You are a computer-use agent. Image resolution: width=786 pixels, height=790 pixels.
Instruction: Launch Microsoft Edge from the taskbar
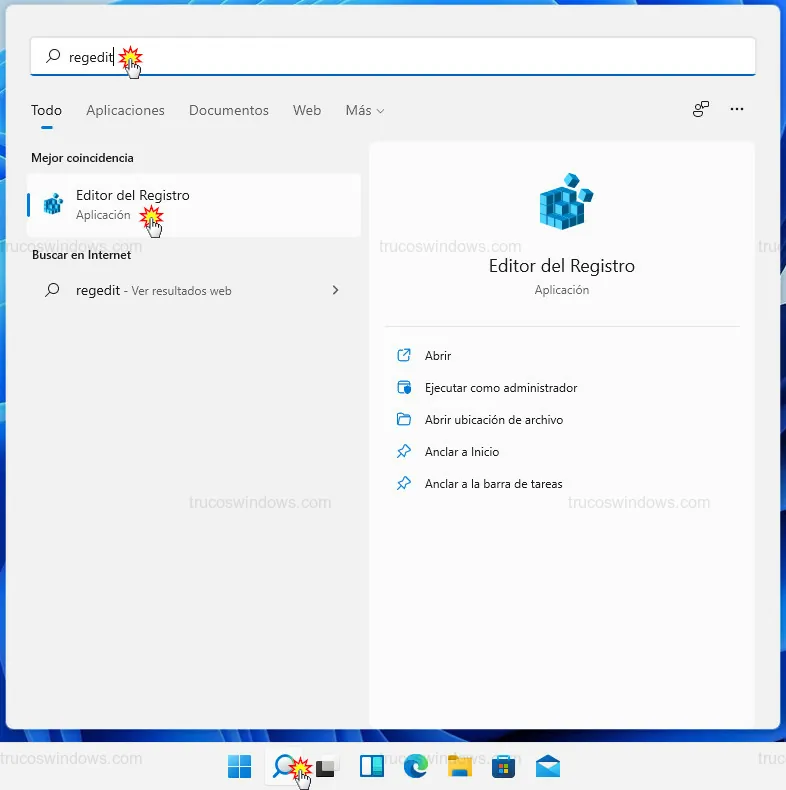point(415,766)
